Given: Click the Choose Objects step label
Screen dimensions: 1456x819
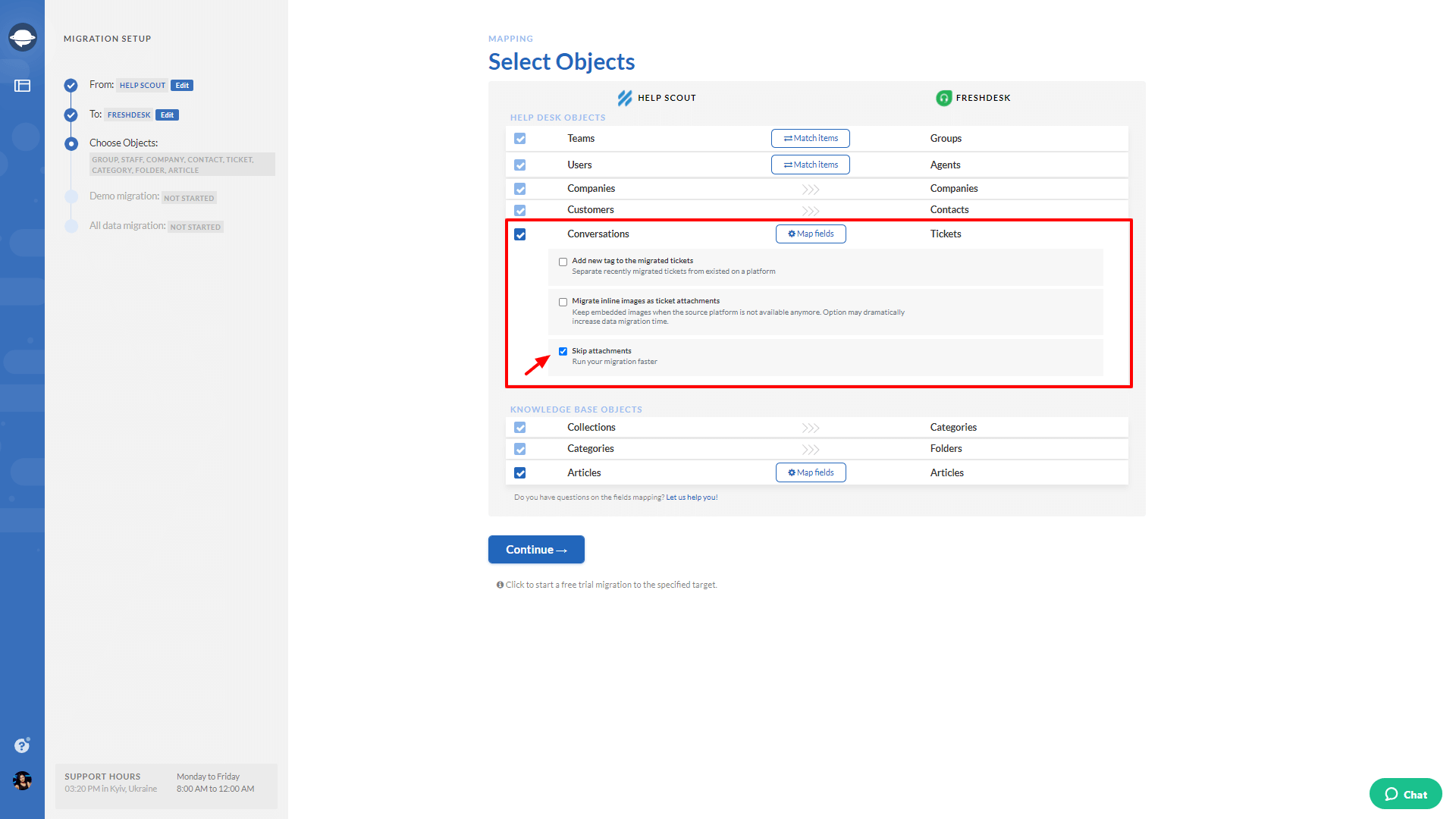Looking at the screenshot, I should (124, 143).
